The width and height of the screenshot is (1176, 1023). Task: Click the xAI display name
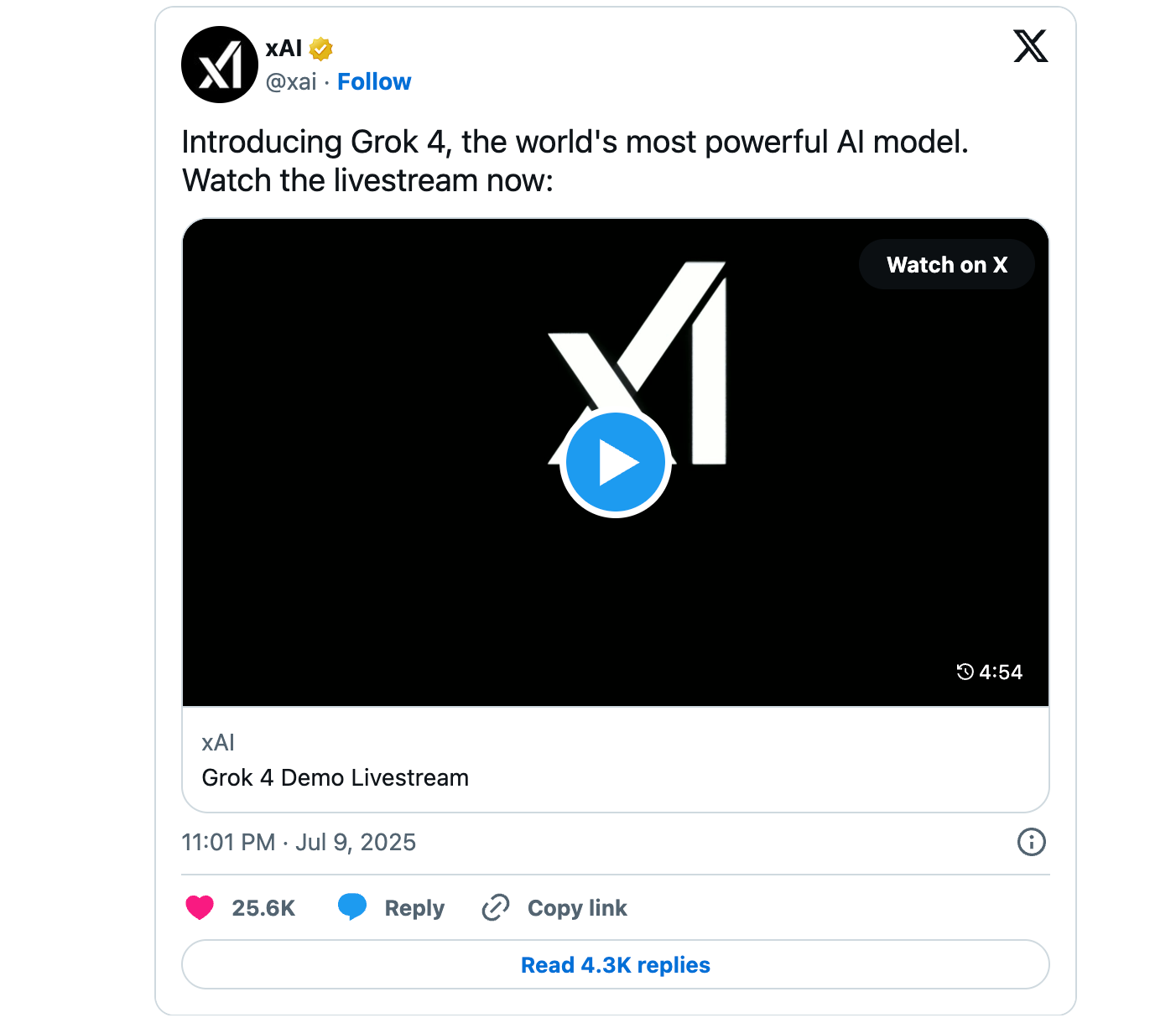284,49
